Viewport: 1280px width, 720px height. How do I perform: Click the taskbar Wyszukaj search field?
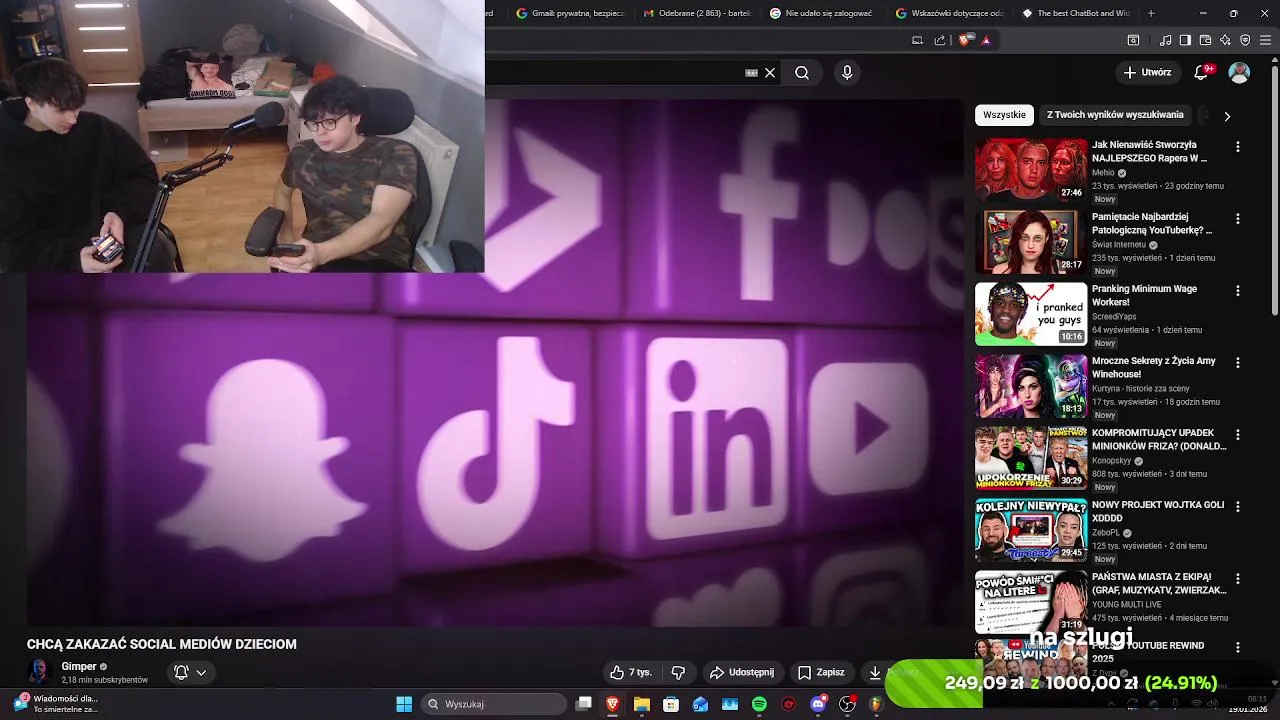[x=494, y=704]
